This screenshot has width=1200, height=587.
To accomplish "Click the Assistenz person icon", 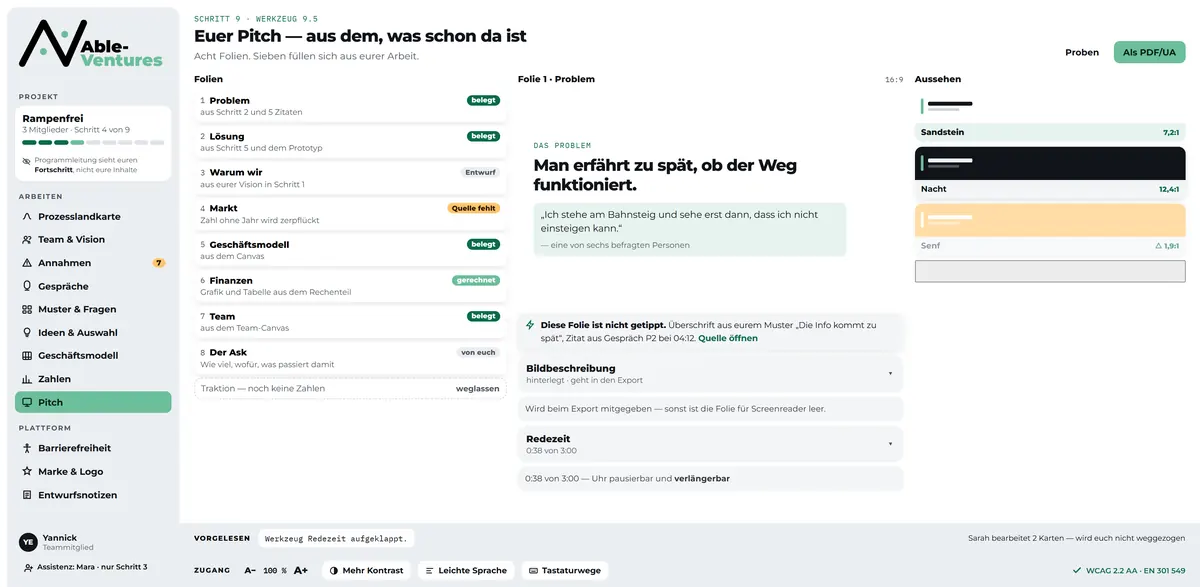I will pyautogui.click(x=29, y=567).
